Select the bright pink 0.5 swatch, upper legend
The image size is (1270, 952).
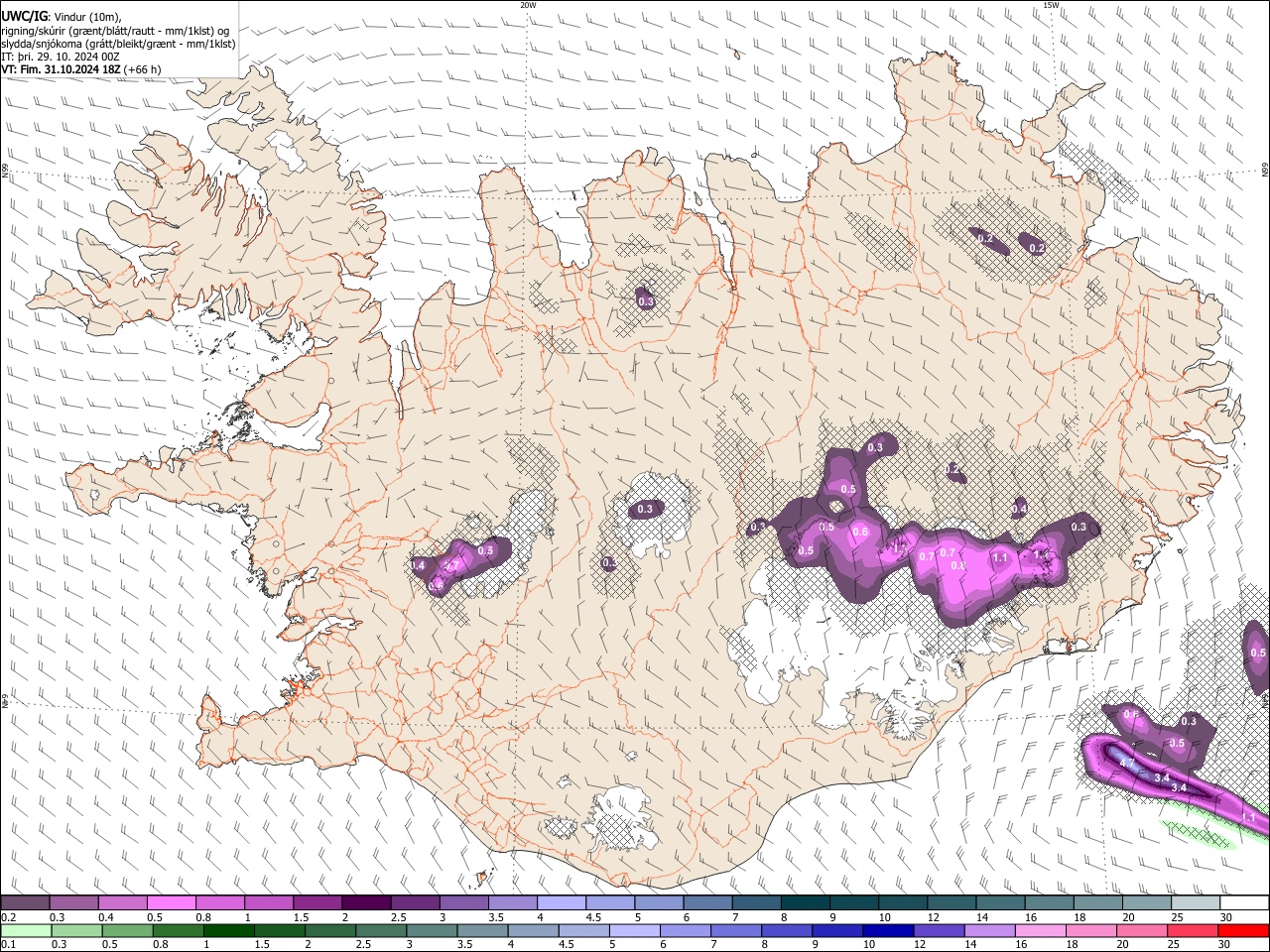(172, 902)
